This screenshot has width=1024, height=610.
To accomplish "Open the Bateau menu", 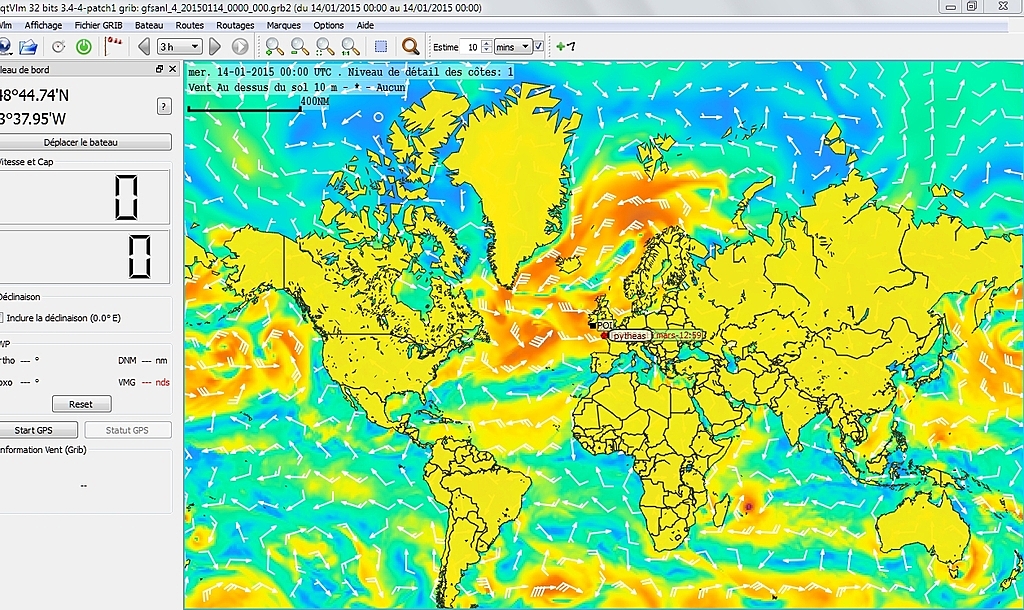I will tap(149, 25).
